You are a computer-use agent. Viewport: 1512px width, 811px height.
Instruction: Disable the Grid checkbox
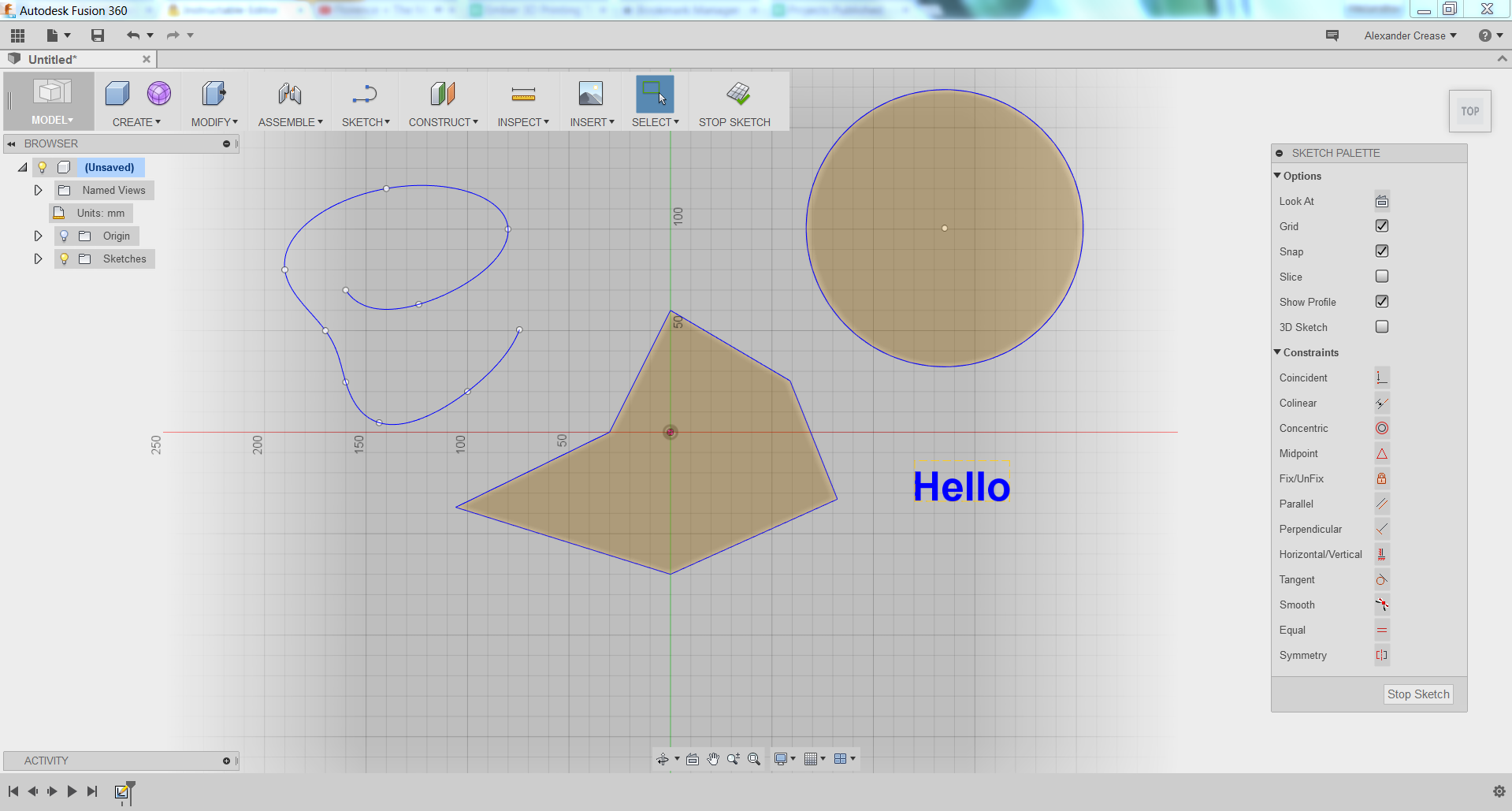pyautogui.click(x=1381, y=225)
